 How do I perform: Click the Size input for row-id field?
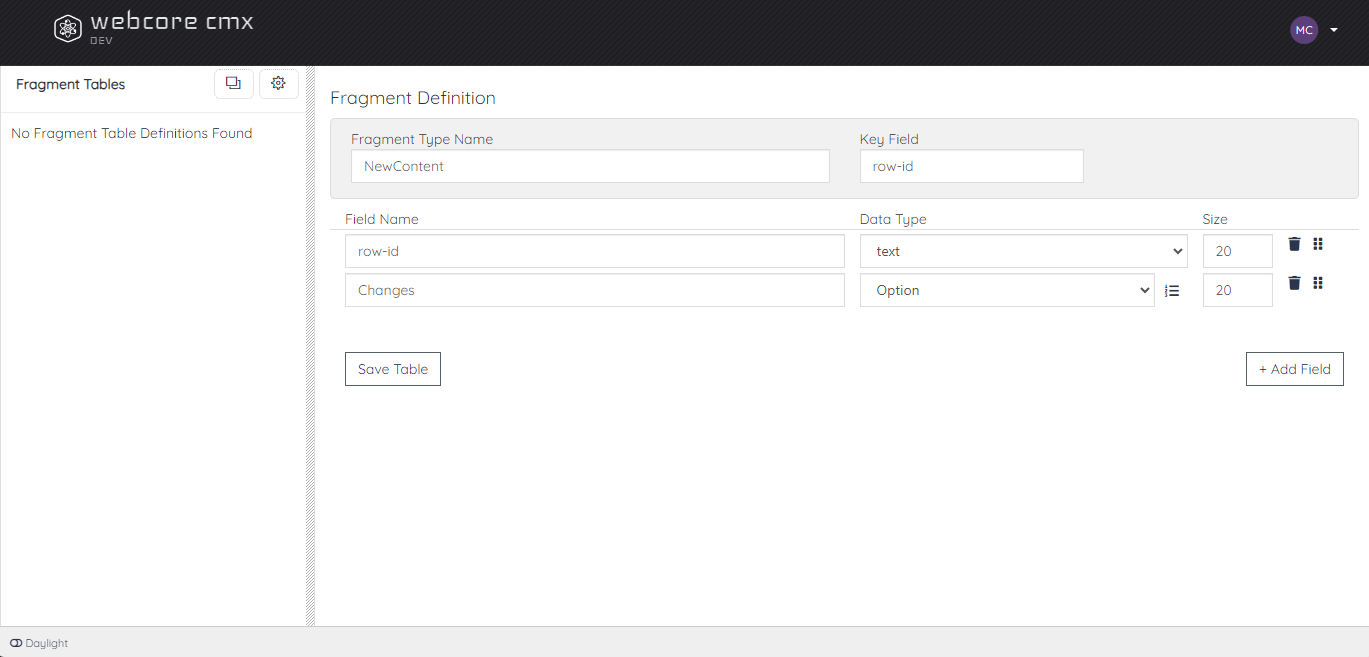pyautogui.click(x=1238, y=251)
